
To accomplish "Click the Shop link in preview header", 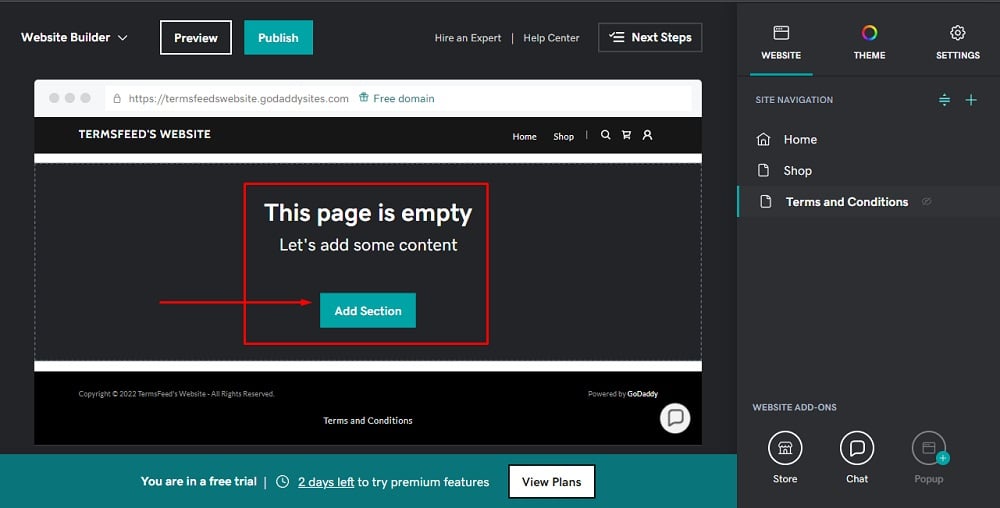I will click(563, 136).
